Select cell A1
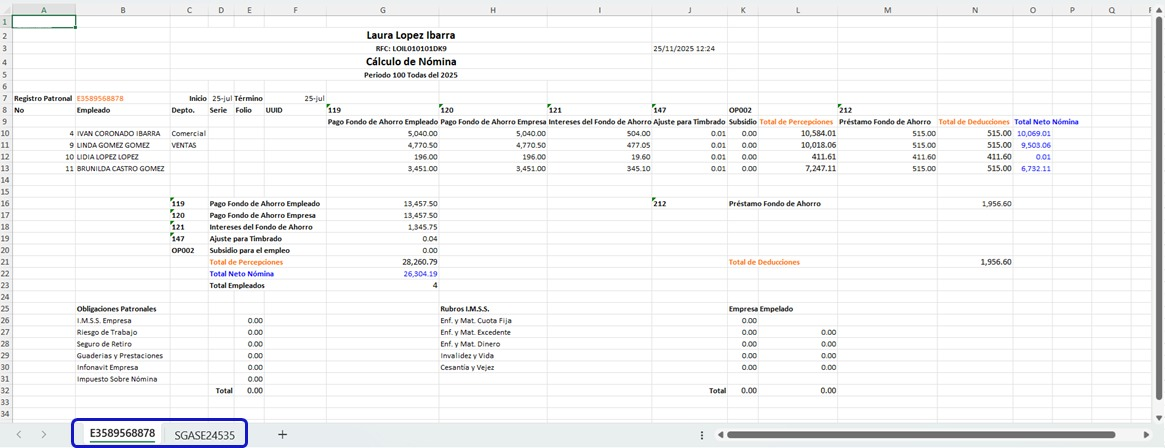The width and height of the screenshot is (1165, 448). coord(44,22)
